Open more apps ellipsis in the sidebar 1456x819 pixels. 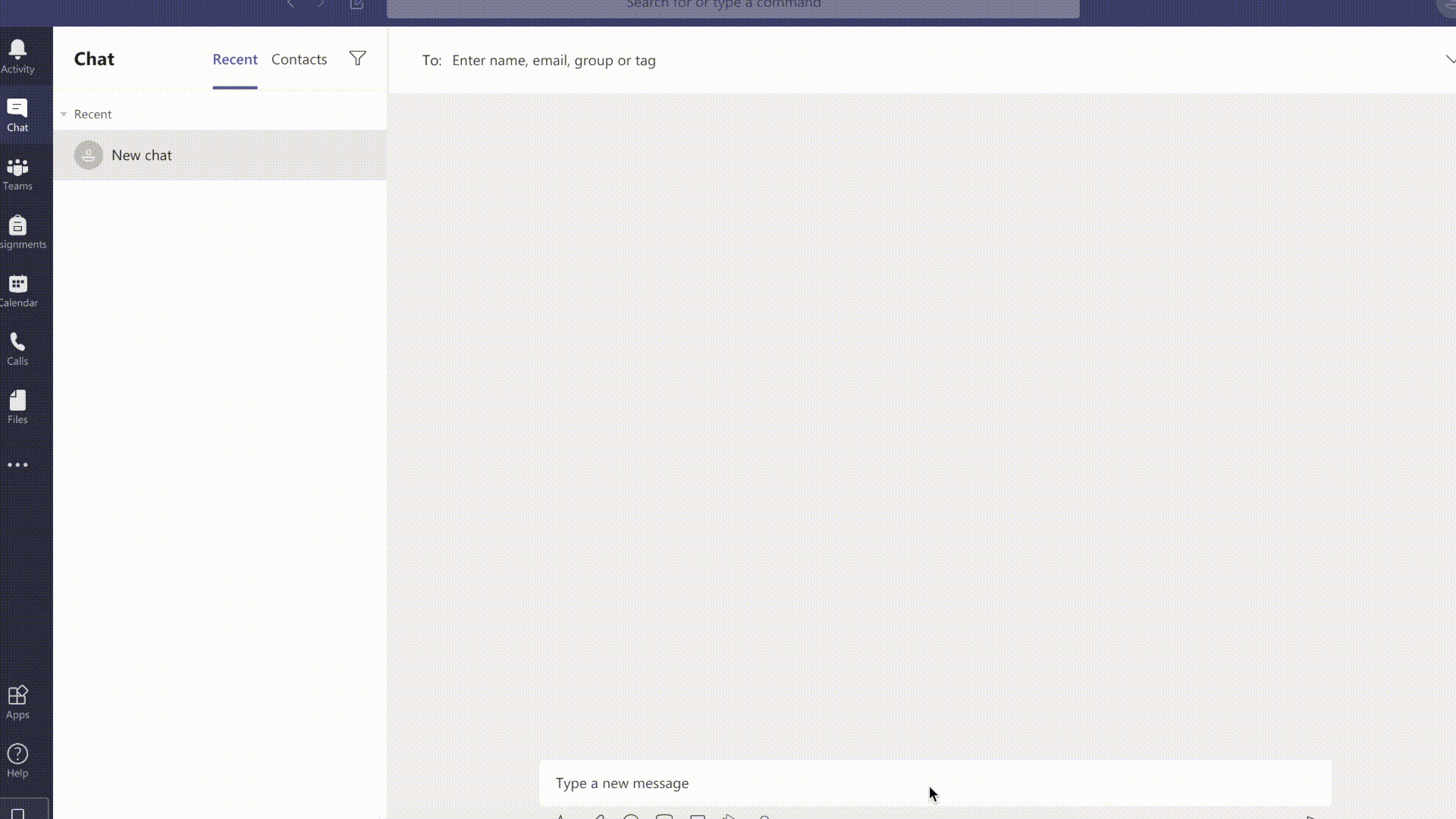click(17, 465)
